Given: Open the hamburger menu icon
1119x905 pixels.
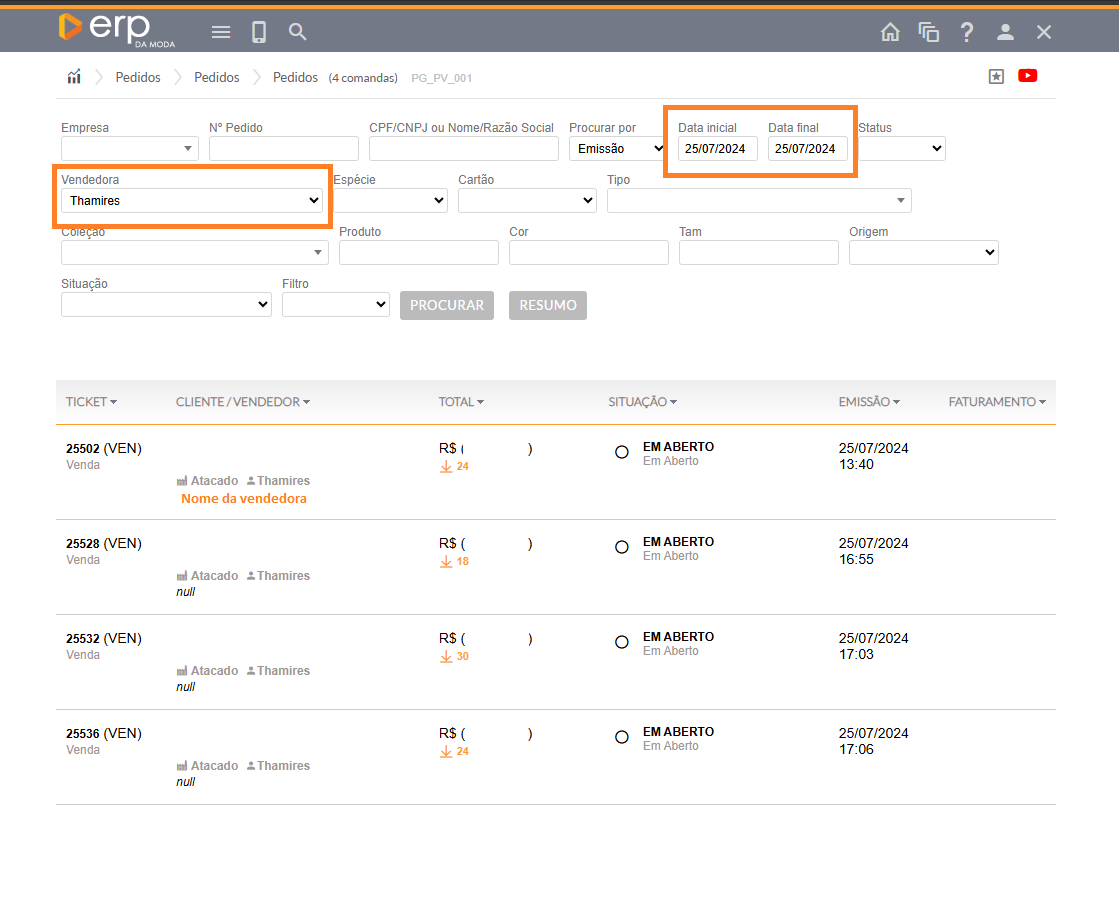Looking at the screenshot, I should pyautogui.click(x=221, y=32).
